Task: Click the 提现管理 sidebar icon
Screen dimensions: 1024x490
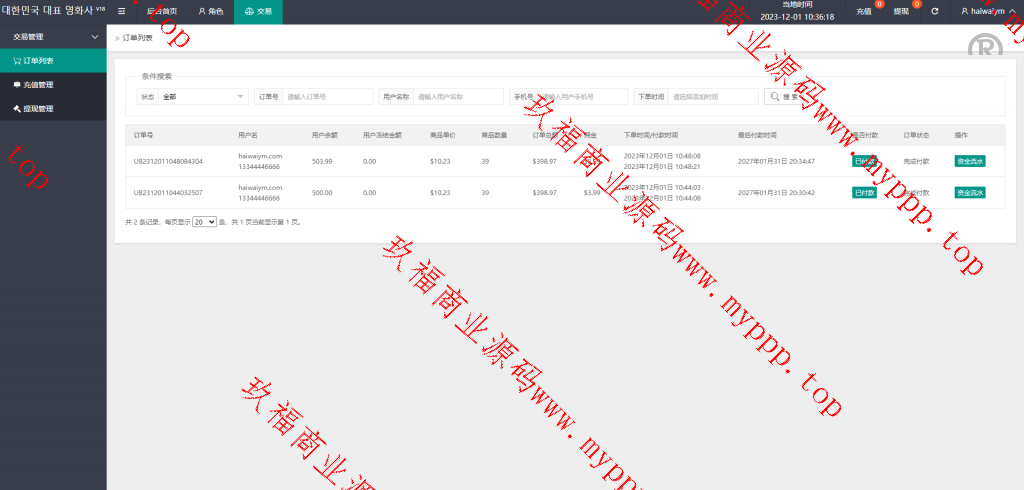Action: tap(17, 109)
